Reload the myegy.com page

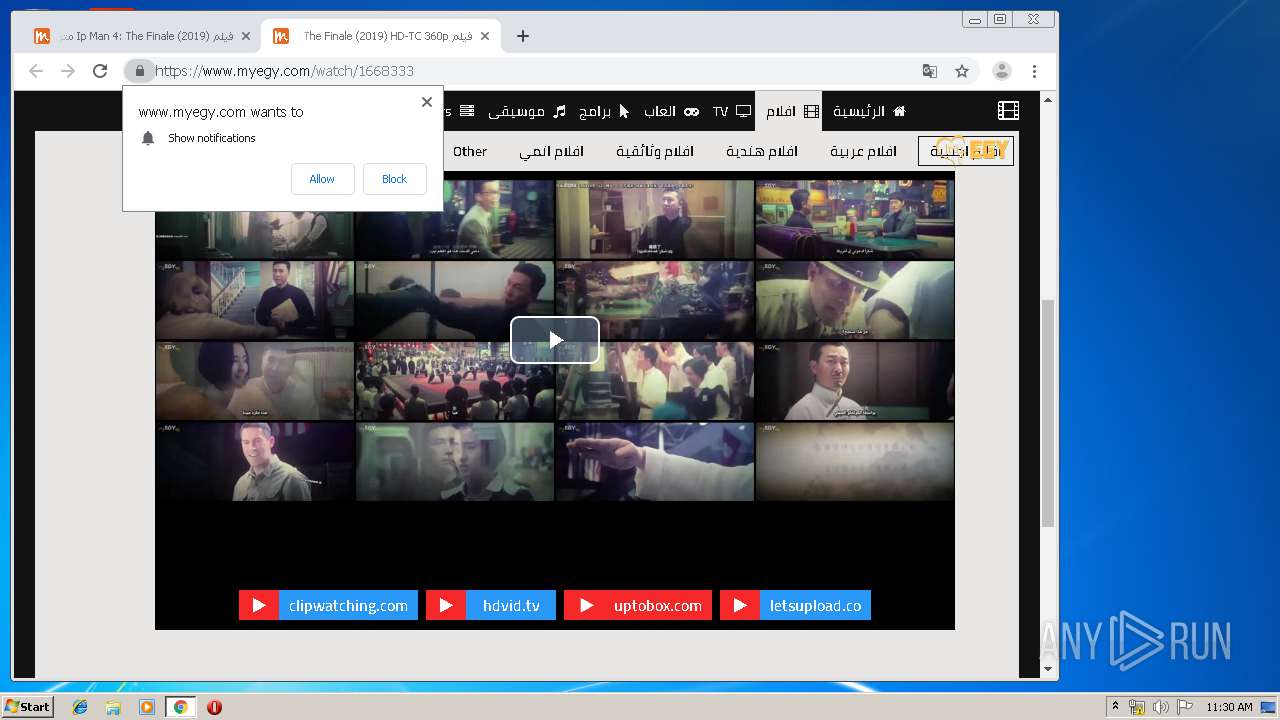[100, 71]
